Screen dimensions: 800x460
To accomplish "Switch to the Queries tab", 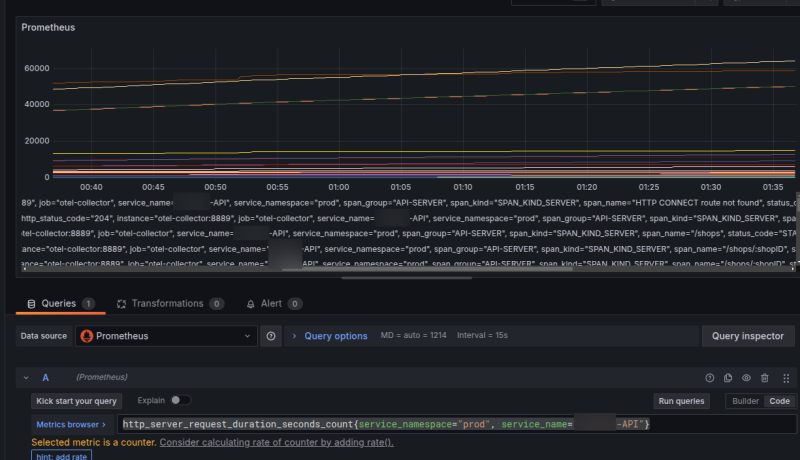I will (58, 304).
